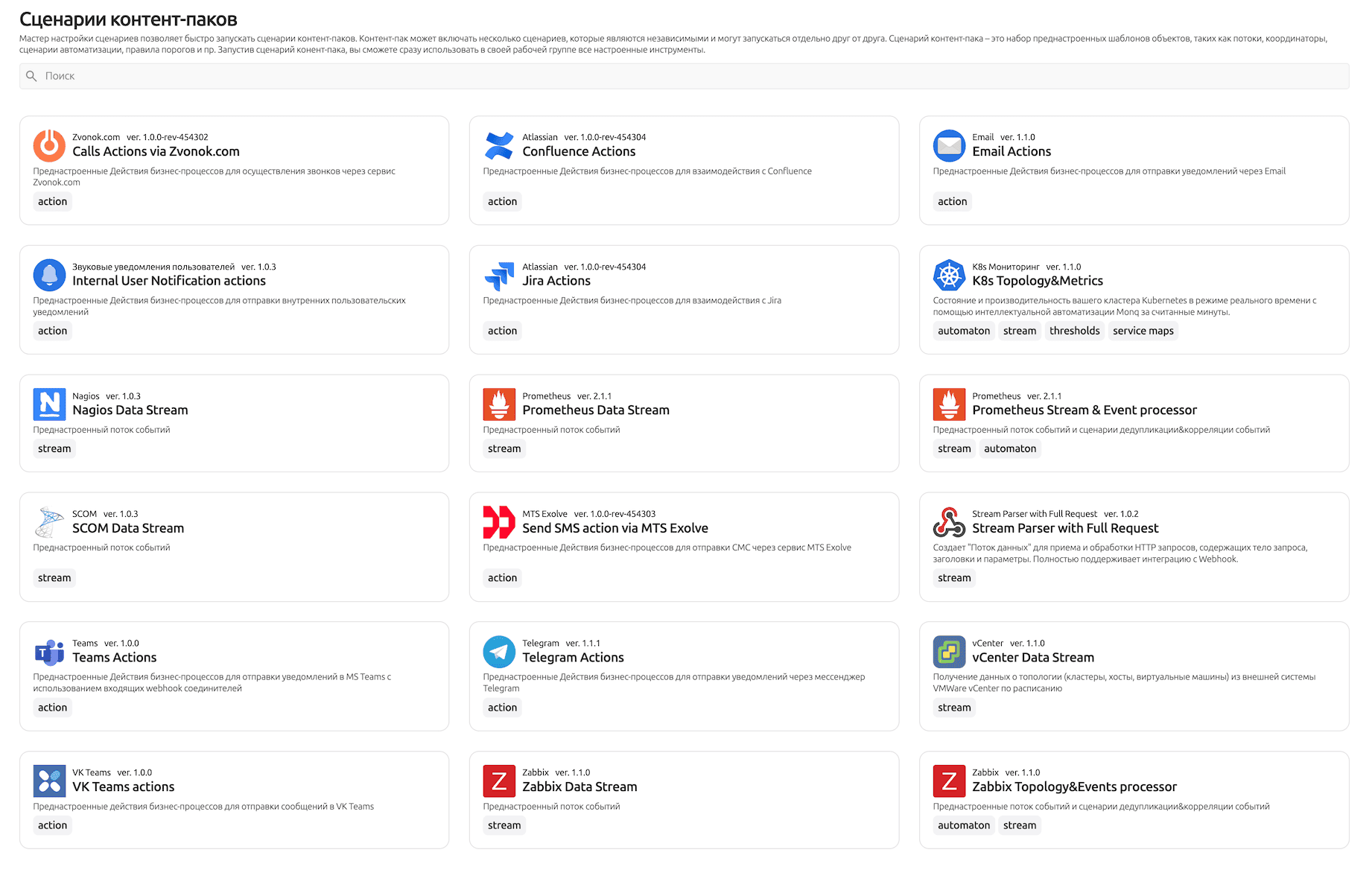Click the Zvonok.com orange power icon

coord(49,145)
